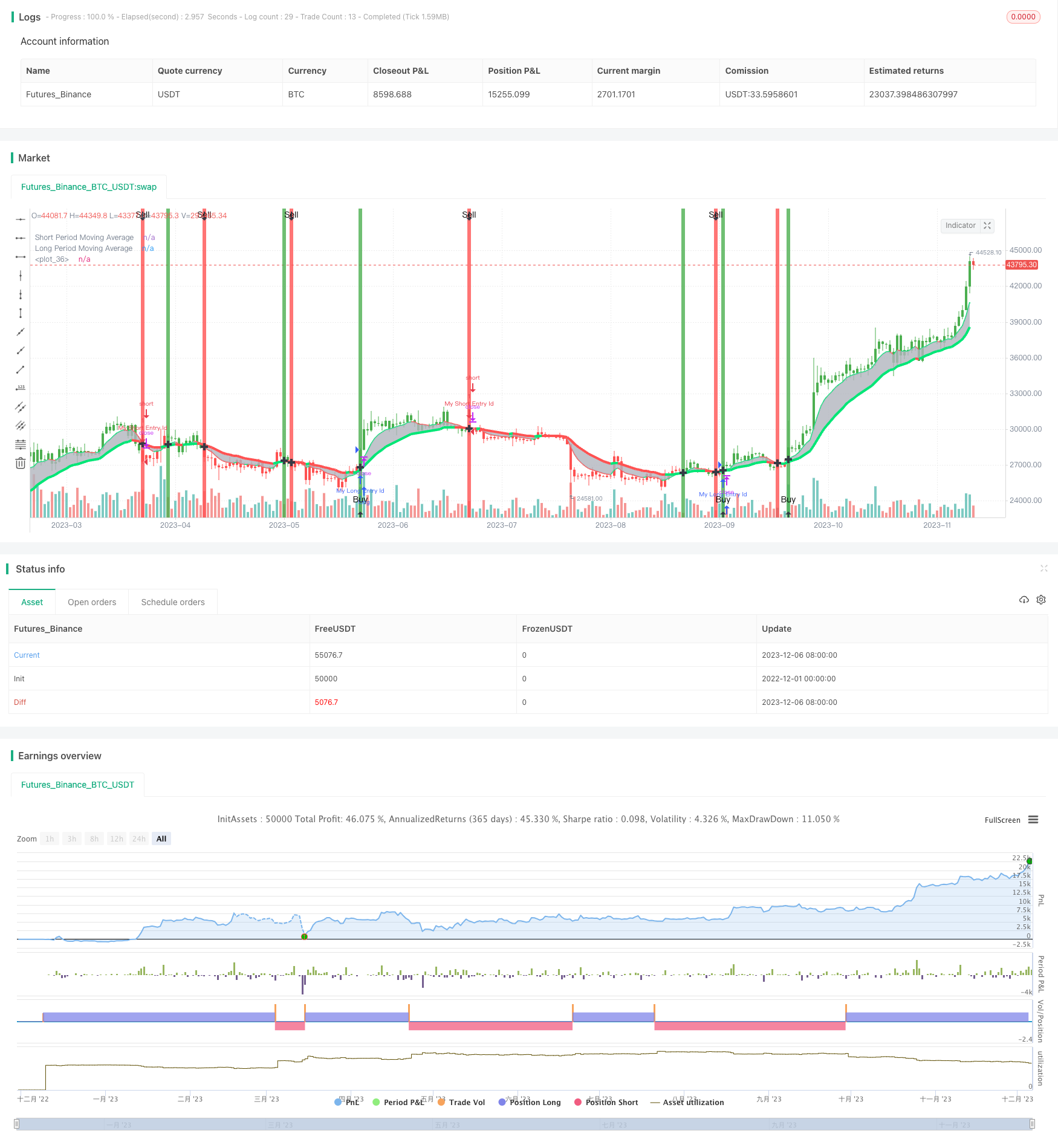Select the Fibonacci retracement lines tool
Screen dimensions: 1058x1148
[x=21, y=444]
